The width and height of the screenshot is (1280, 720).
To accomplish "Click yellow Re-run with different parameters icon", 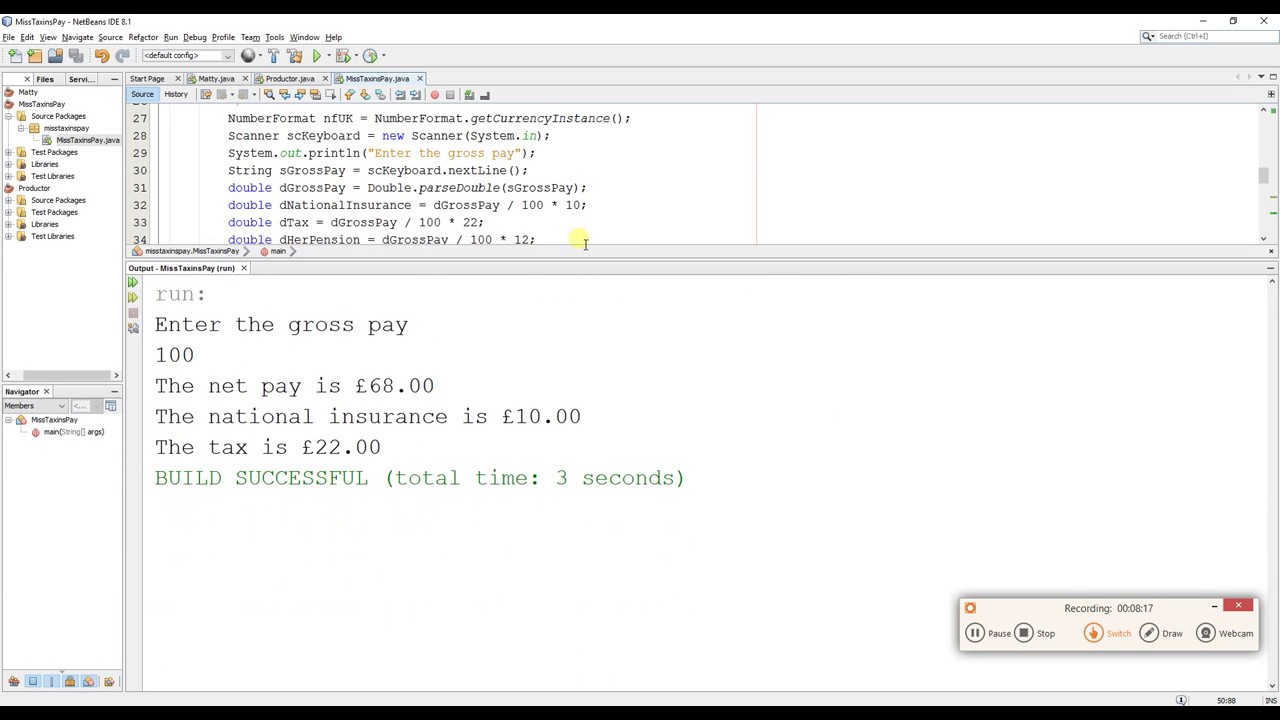I will point(133,297).
